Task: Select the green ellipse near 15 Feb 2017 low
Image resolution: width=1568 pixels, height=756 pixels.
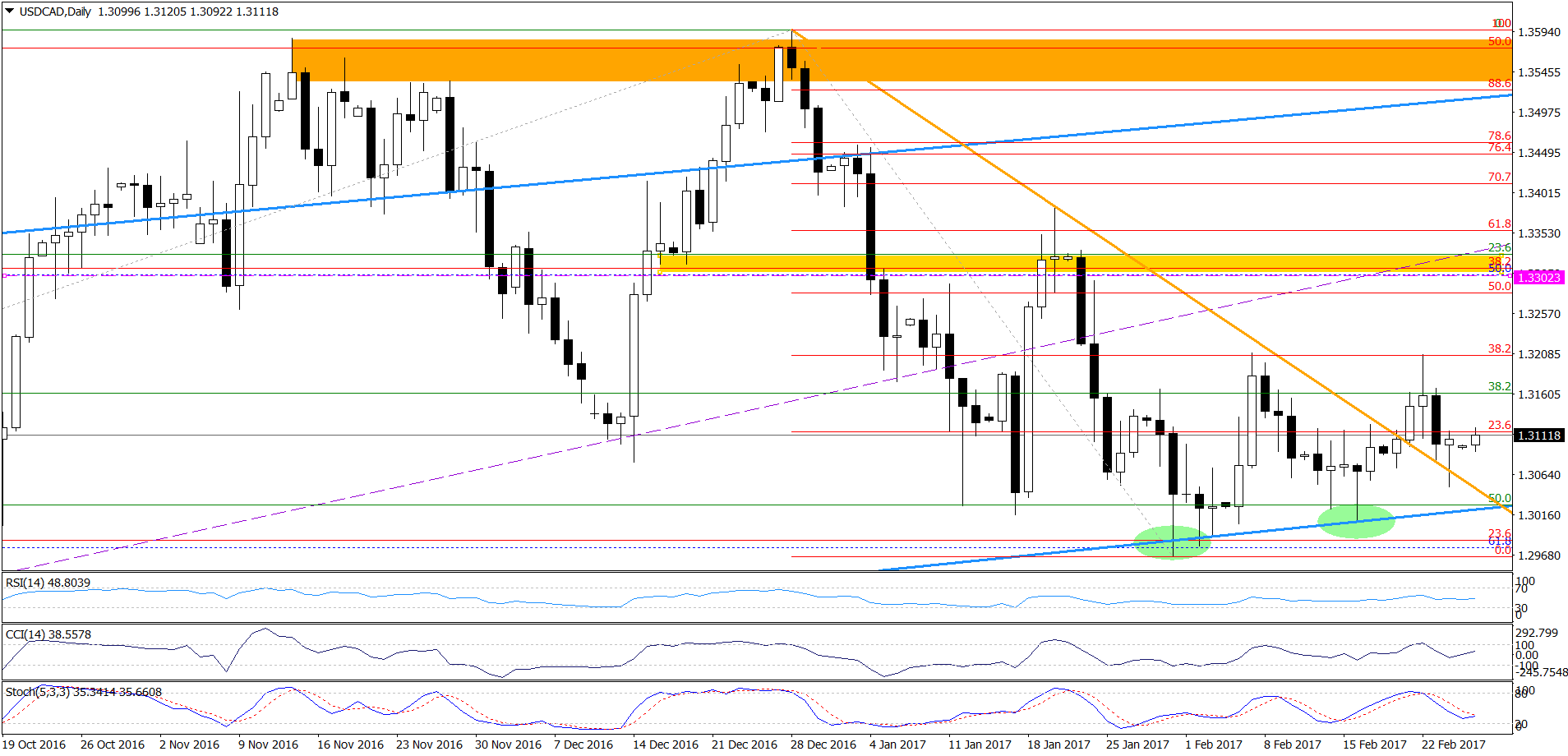Action: coord(1356,521)
